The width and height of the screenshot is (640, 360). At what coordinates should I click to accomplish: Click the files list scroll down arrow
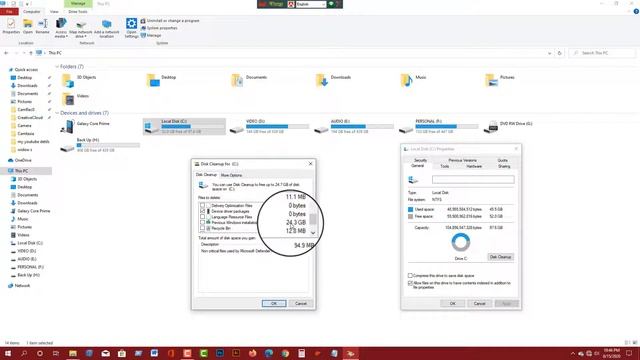[313, 233]
